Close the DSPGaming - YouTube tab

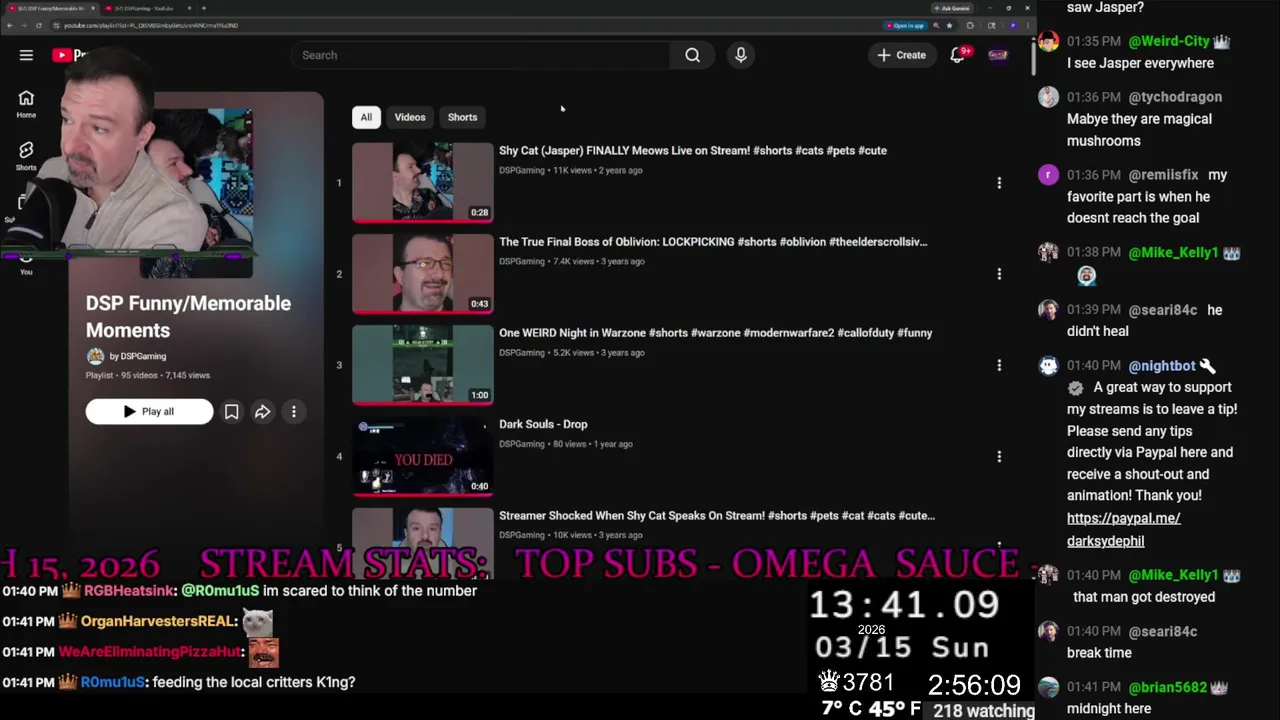point(189,8)
